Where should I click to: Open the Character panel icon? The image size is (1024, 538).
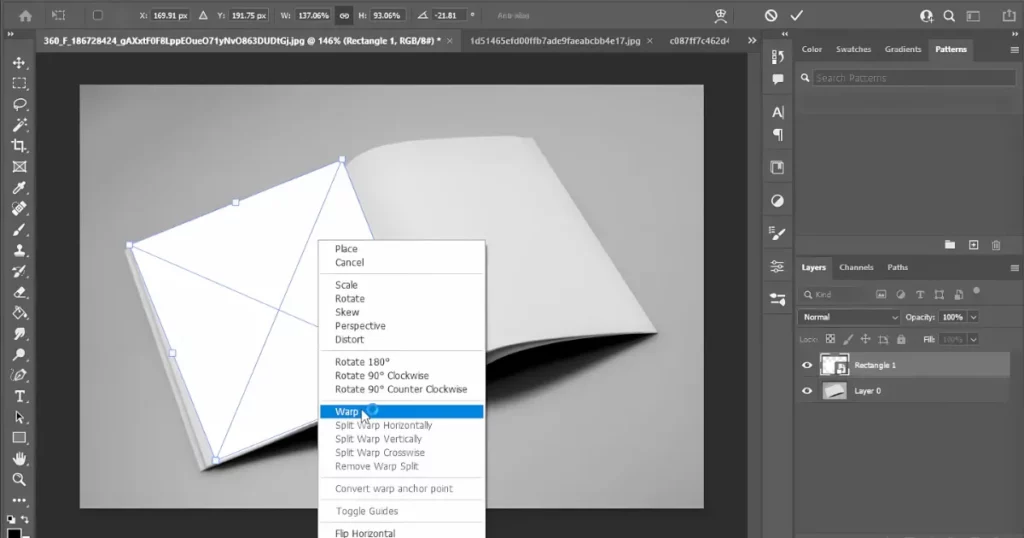tap(777, 112)
